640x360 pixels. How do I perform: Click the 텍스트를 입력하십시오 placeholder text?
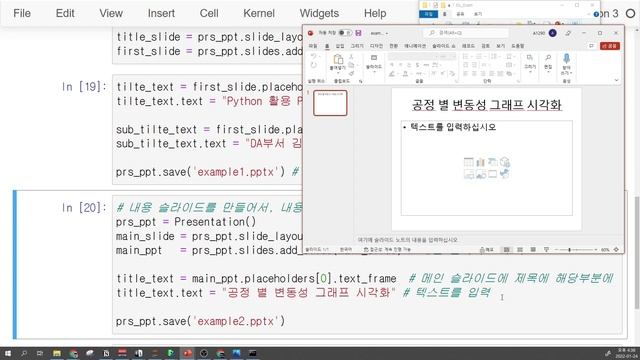click(x=453, y=127)
